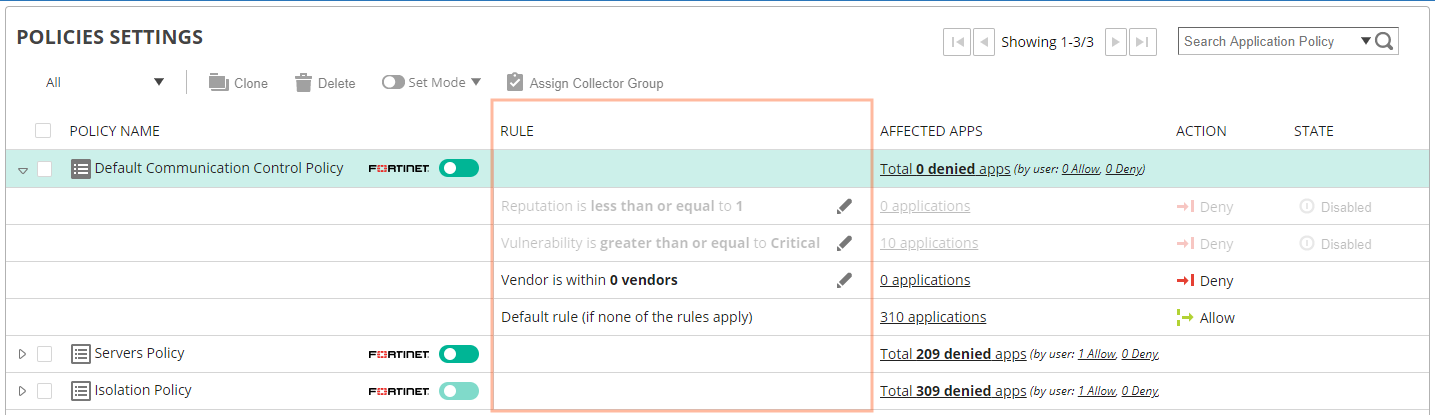1435x415 pixels.
Task: Collapse the Default Communication Control Policy
Action: pyautogui.click(x=23, y=170)
